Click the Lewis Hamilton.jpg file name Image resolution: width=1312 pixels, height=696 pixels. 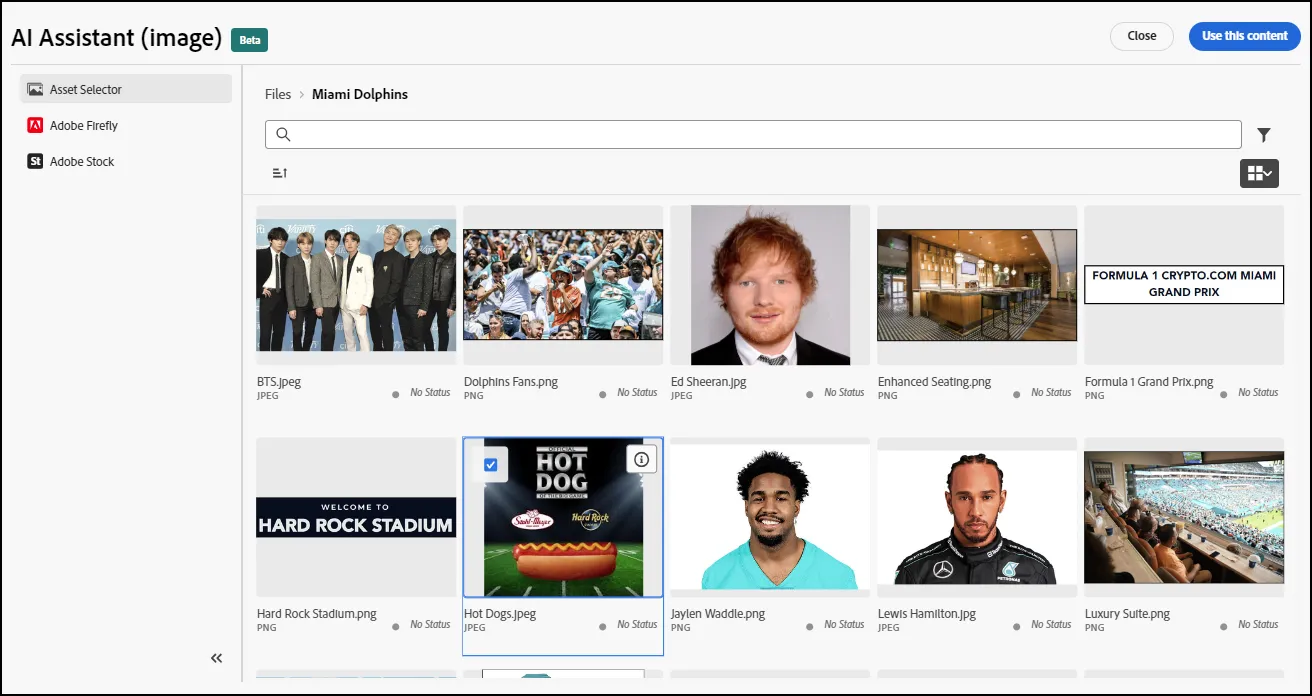coord(927,614)
